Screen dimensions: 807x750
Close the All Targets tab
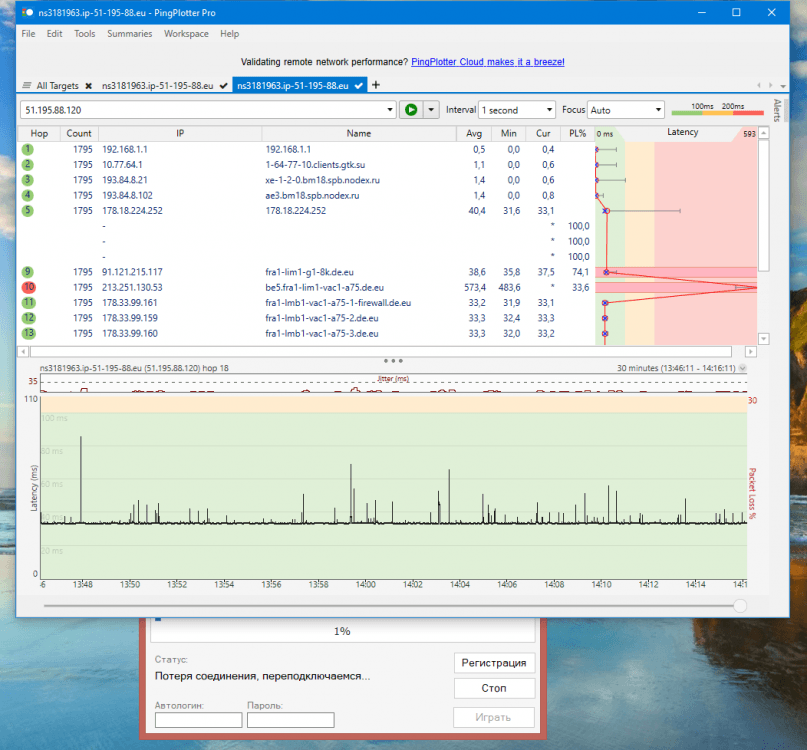click(x=88, y=87)
